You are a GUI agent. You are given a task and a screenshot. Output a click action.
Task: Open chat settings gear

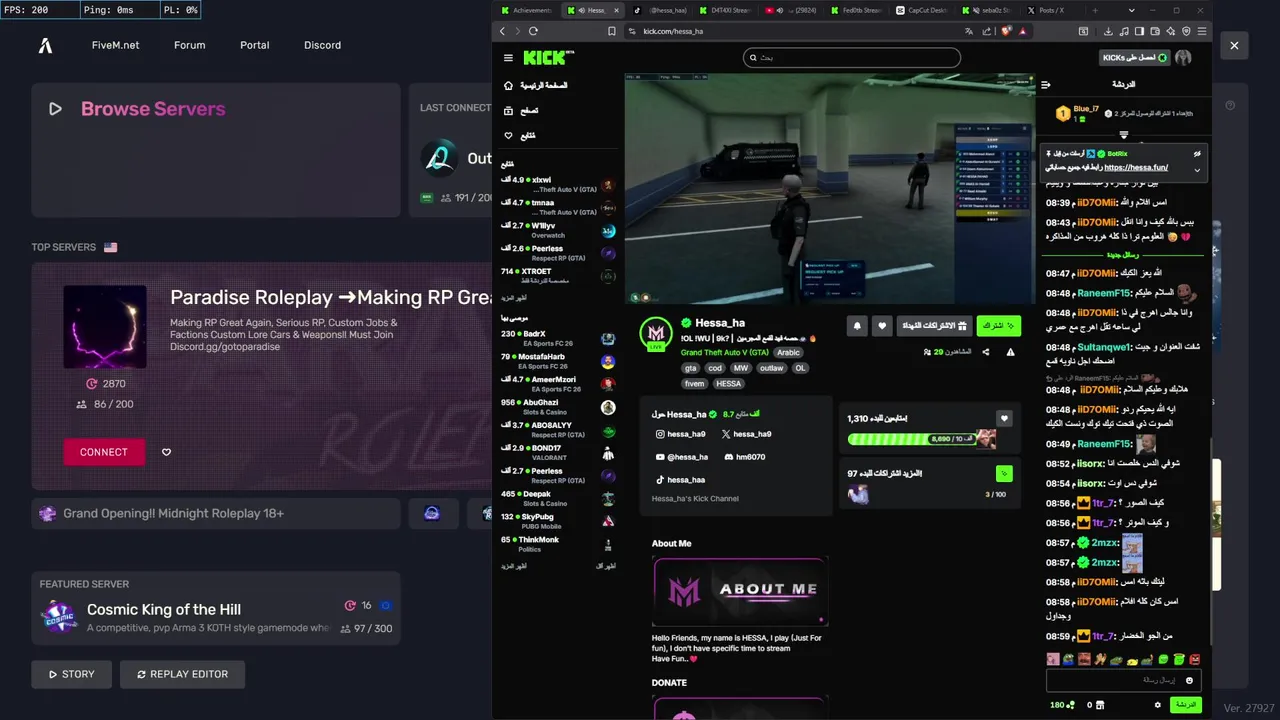pyautogui.click(x=1158, y=705)
